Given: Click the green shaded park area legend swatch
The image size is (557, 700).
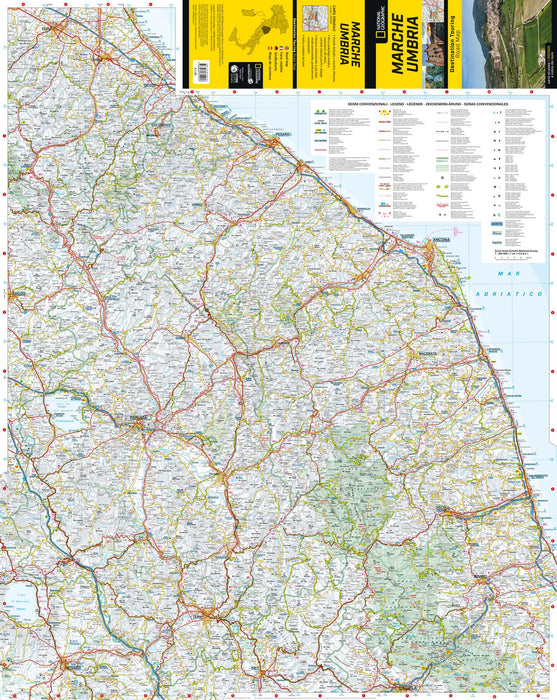Looking at the screenshot, I should coord(443,169).
